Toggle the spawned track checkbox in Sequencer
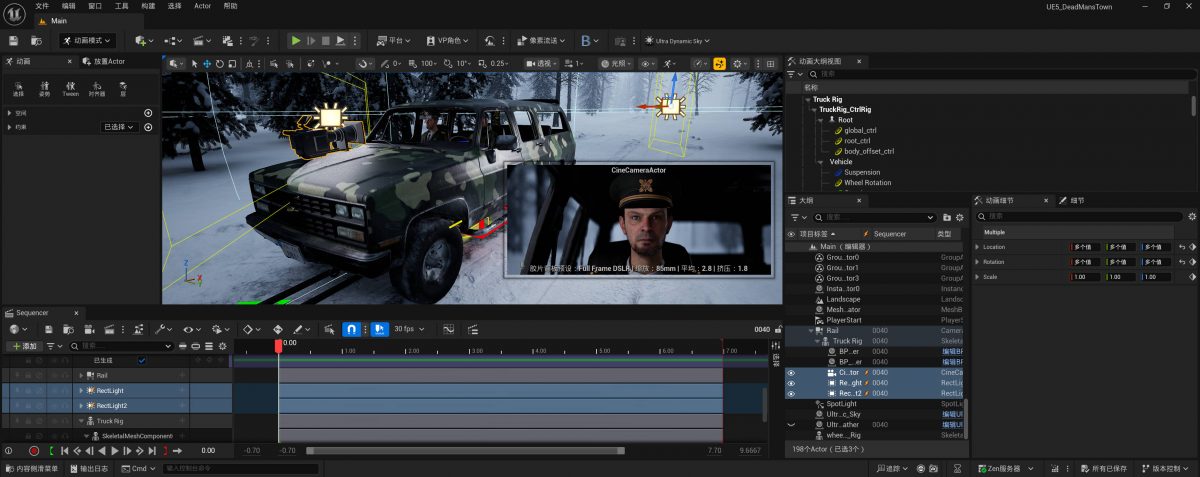1200x477 pixels. tap(141, 360)
